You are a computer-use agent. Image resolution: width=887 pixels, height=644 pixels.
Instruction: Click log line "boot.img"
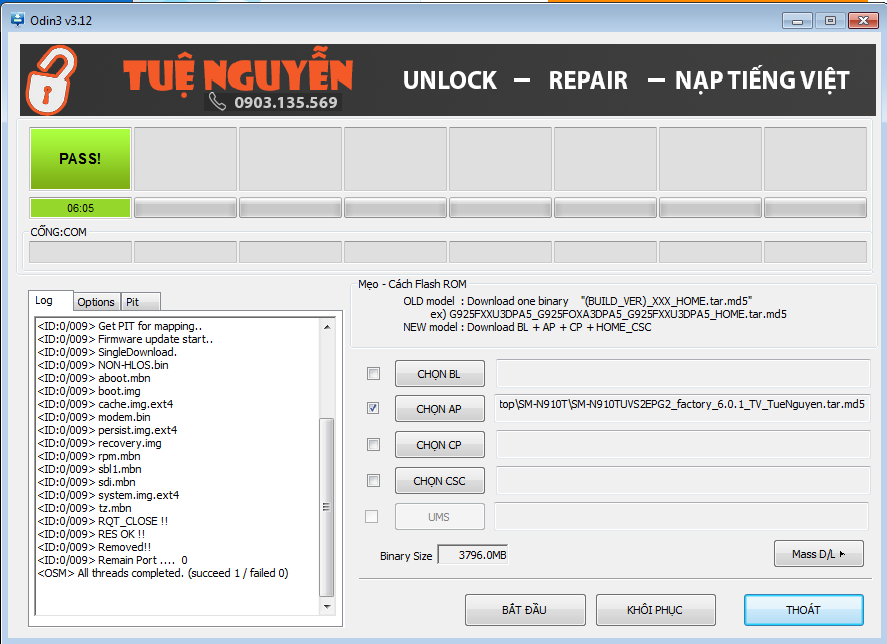89,391
